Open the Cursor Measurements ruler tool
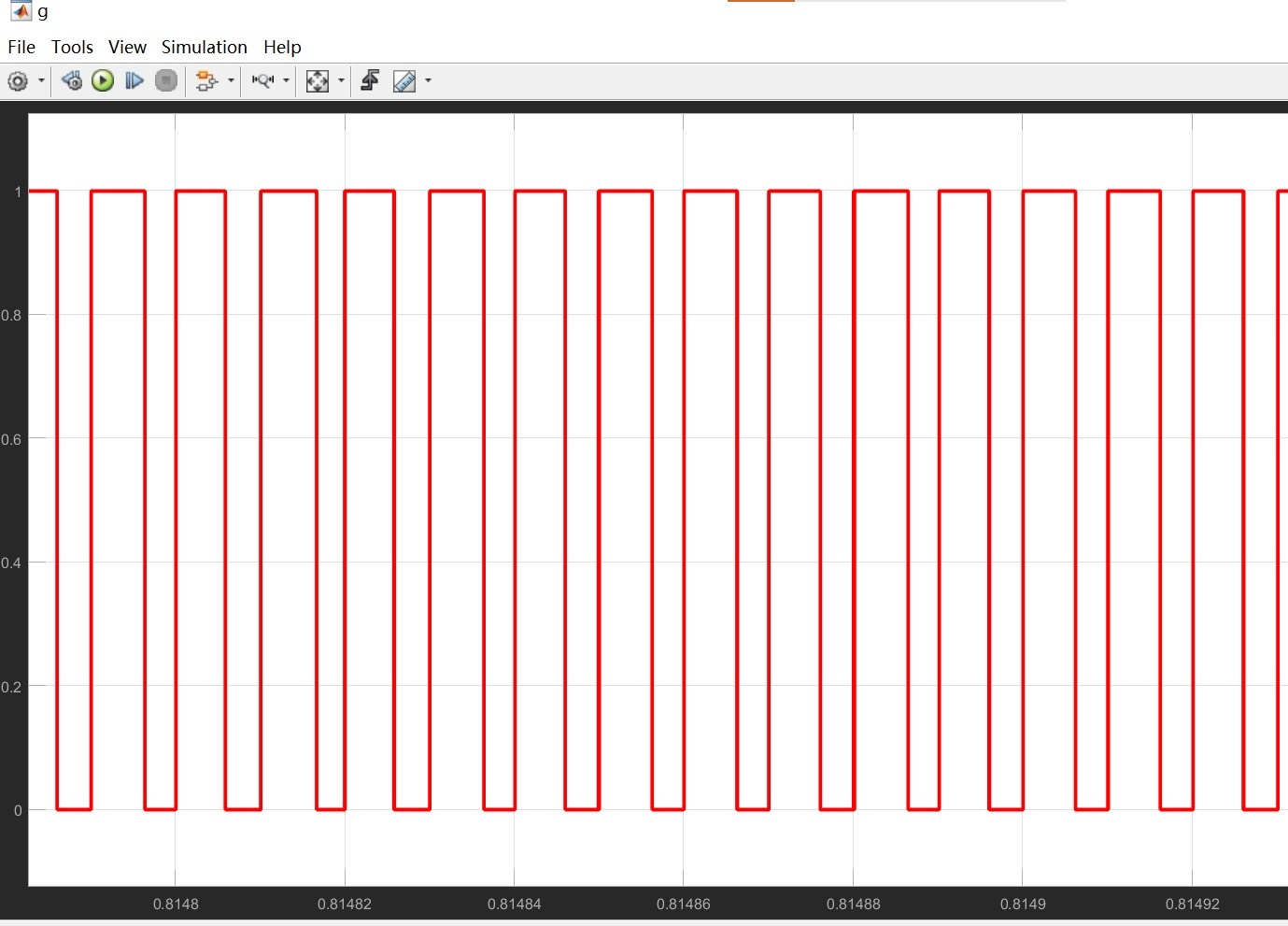The image size is (1288, 926). point(404,81)
